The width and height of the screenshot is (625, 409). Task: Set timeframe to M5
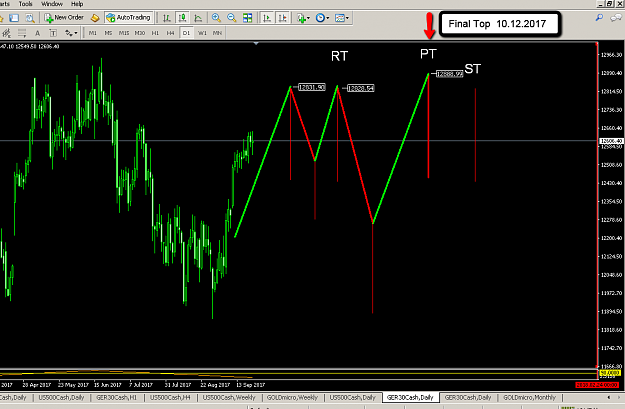(108, 33)
